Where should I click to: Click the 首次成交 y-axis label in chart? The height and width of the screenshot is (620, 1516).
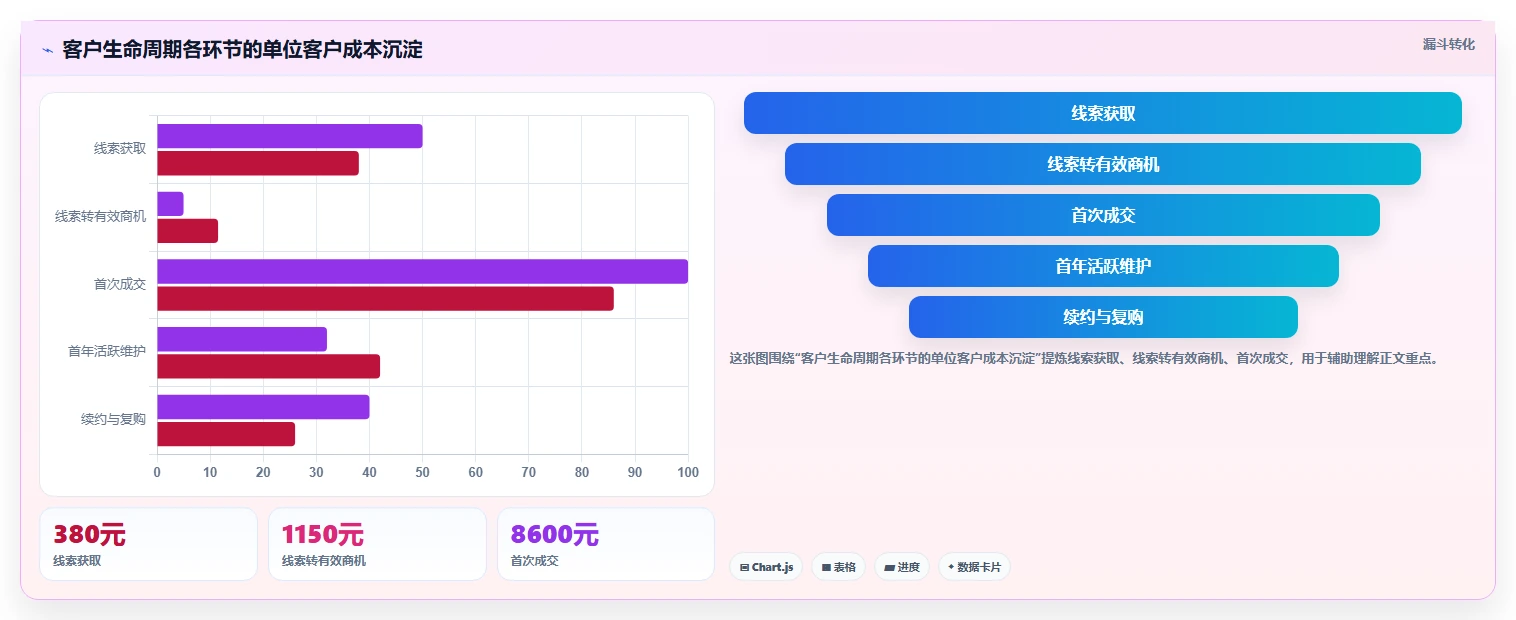[x=120, y=284]
